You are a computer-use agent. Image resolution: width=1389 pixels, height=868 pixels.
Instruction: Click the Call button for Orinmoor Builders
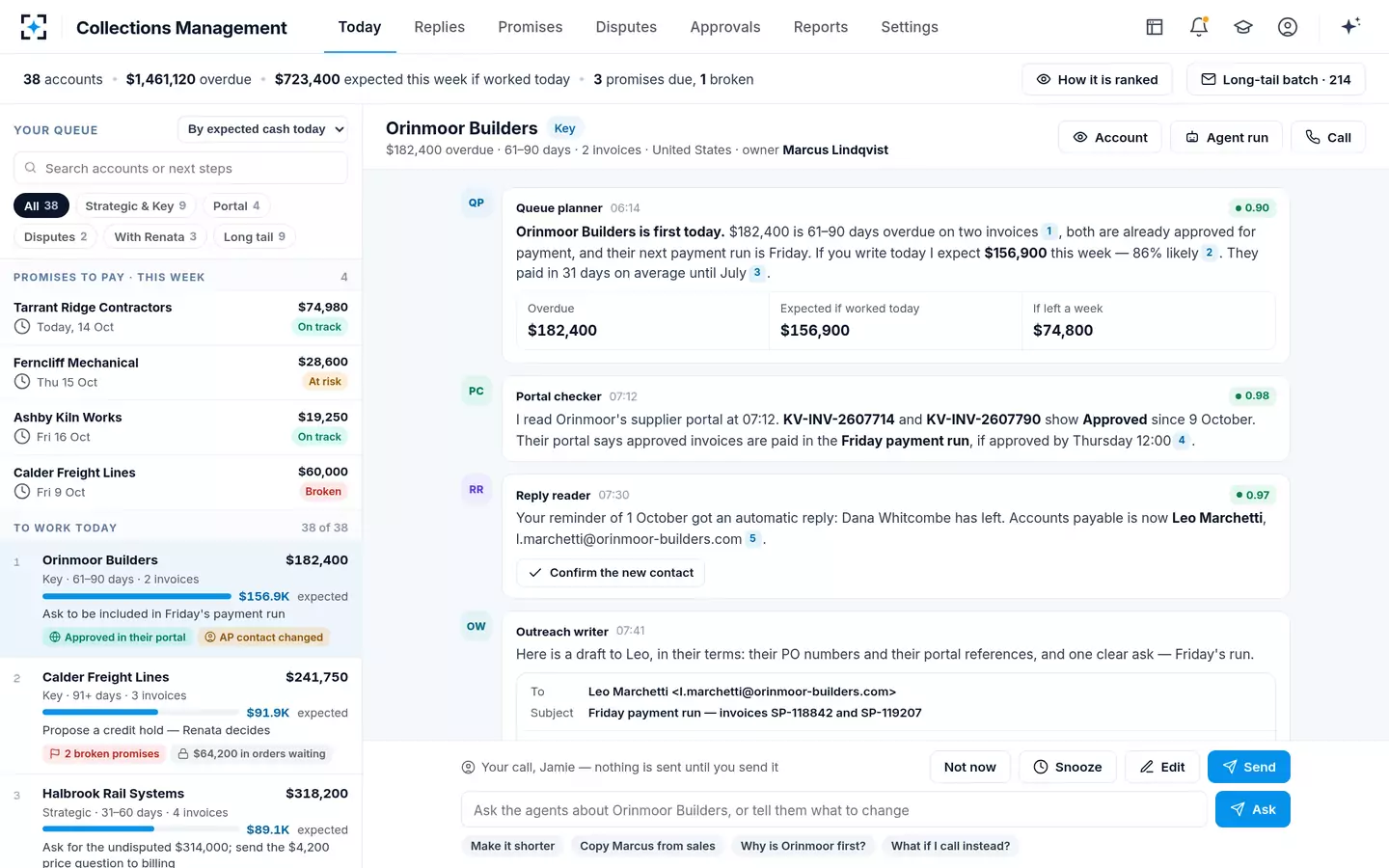pyautogui.click(x=1328, y=137)
